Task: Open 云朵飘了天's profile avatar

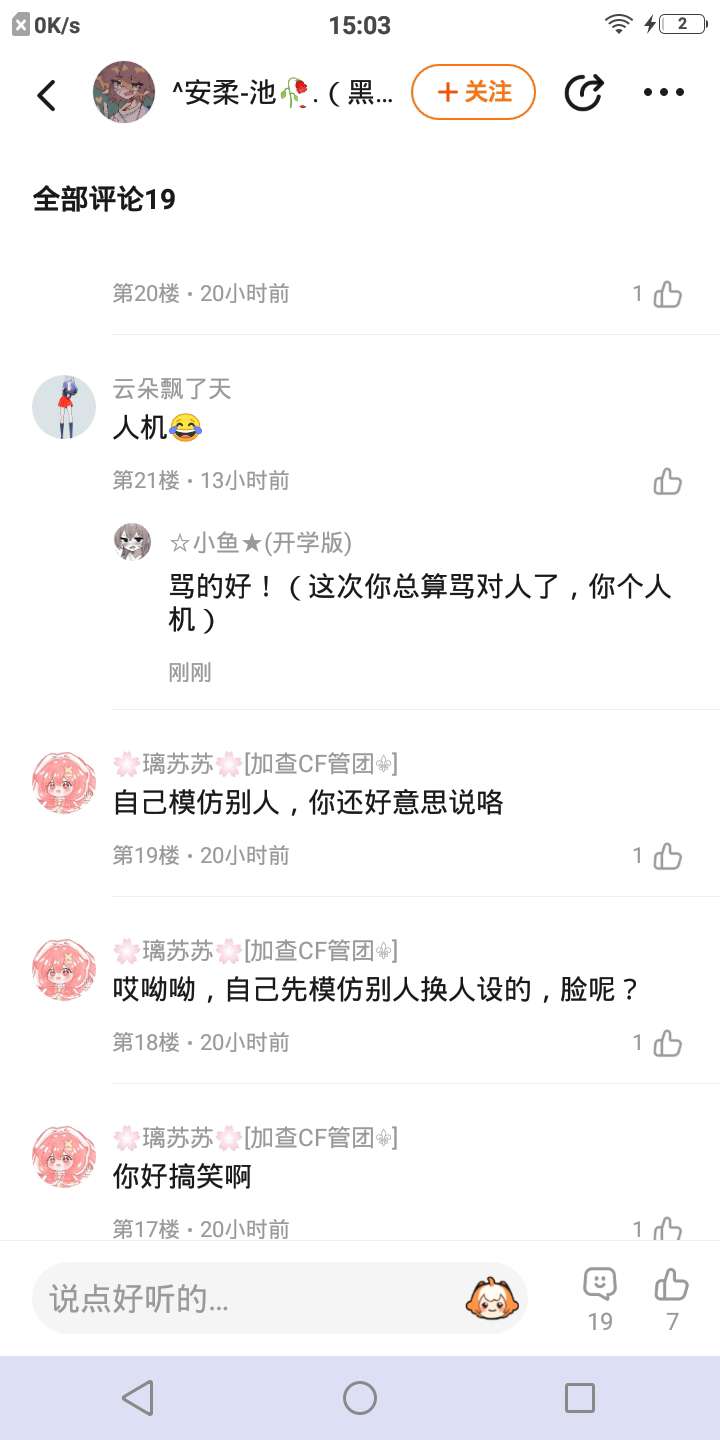Action: pyautogui.click(x=64, y=407)
